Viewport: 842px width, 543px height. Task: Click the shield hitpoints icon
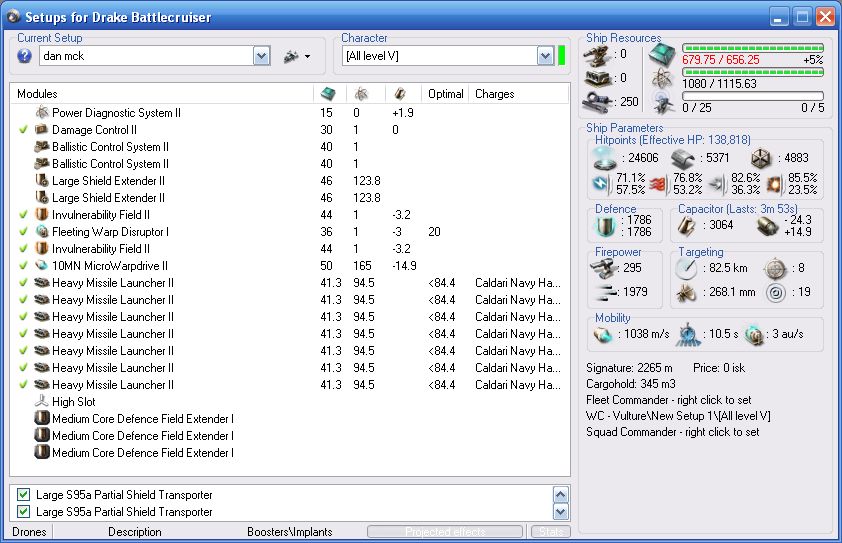pos(604,158)
